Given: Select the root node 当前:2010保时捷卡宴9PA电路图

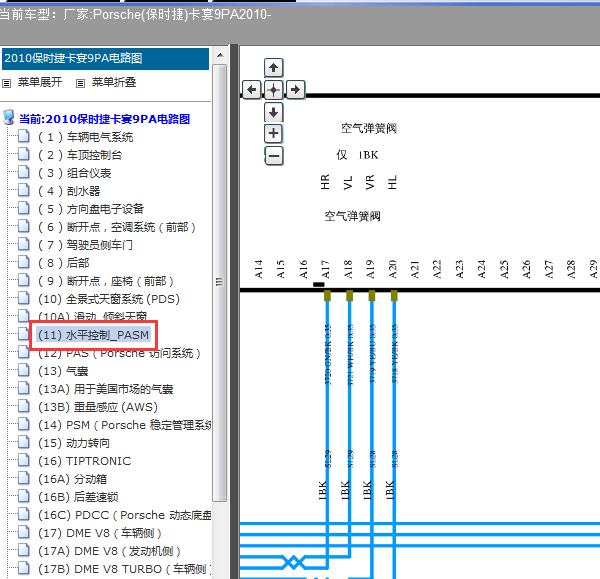Looking at the screenshot, I should [x=104, y=119].
